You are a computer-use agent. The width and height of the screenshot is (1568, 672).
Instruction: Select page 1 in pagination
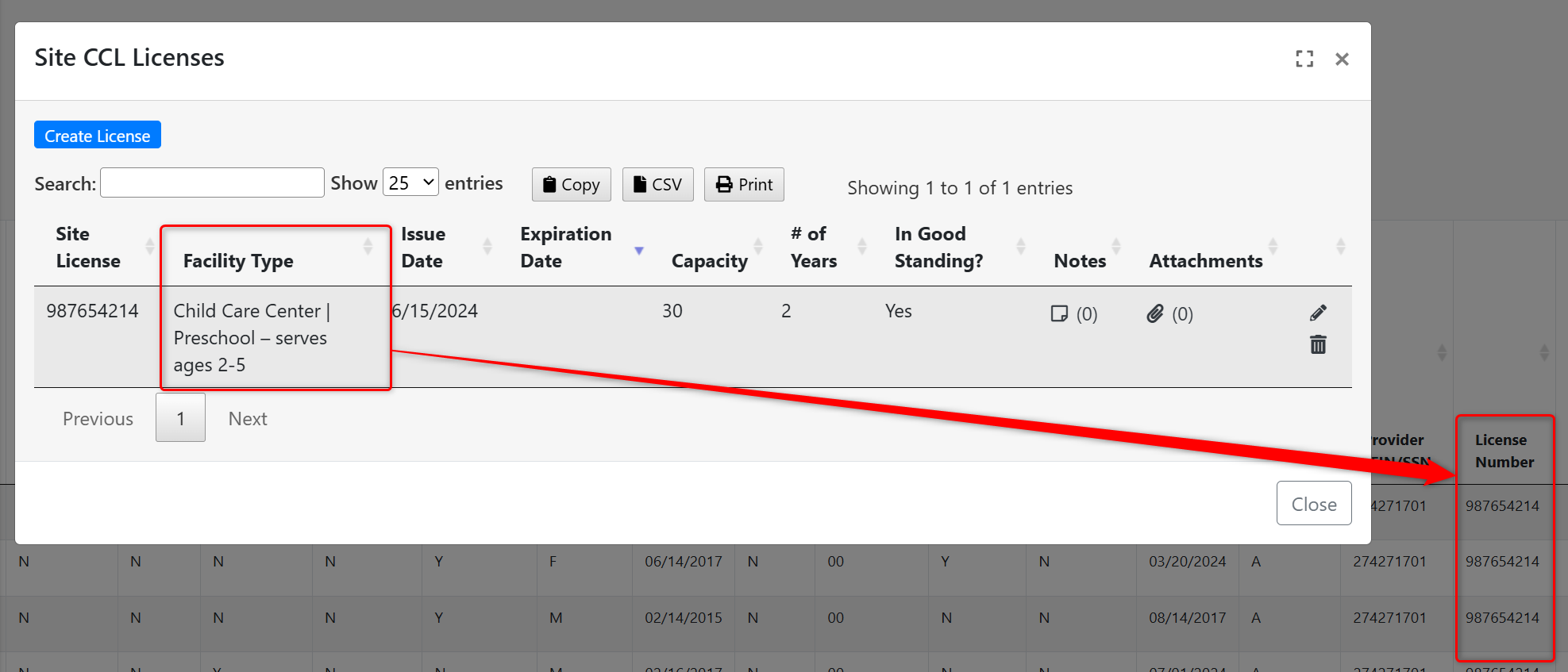(180, 418)
